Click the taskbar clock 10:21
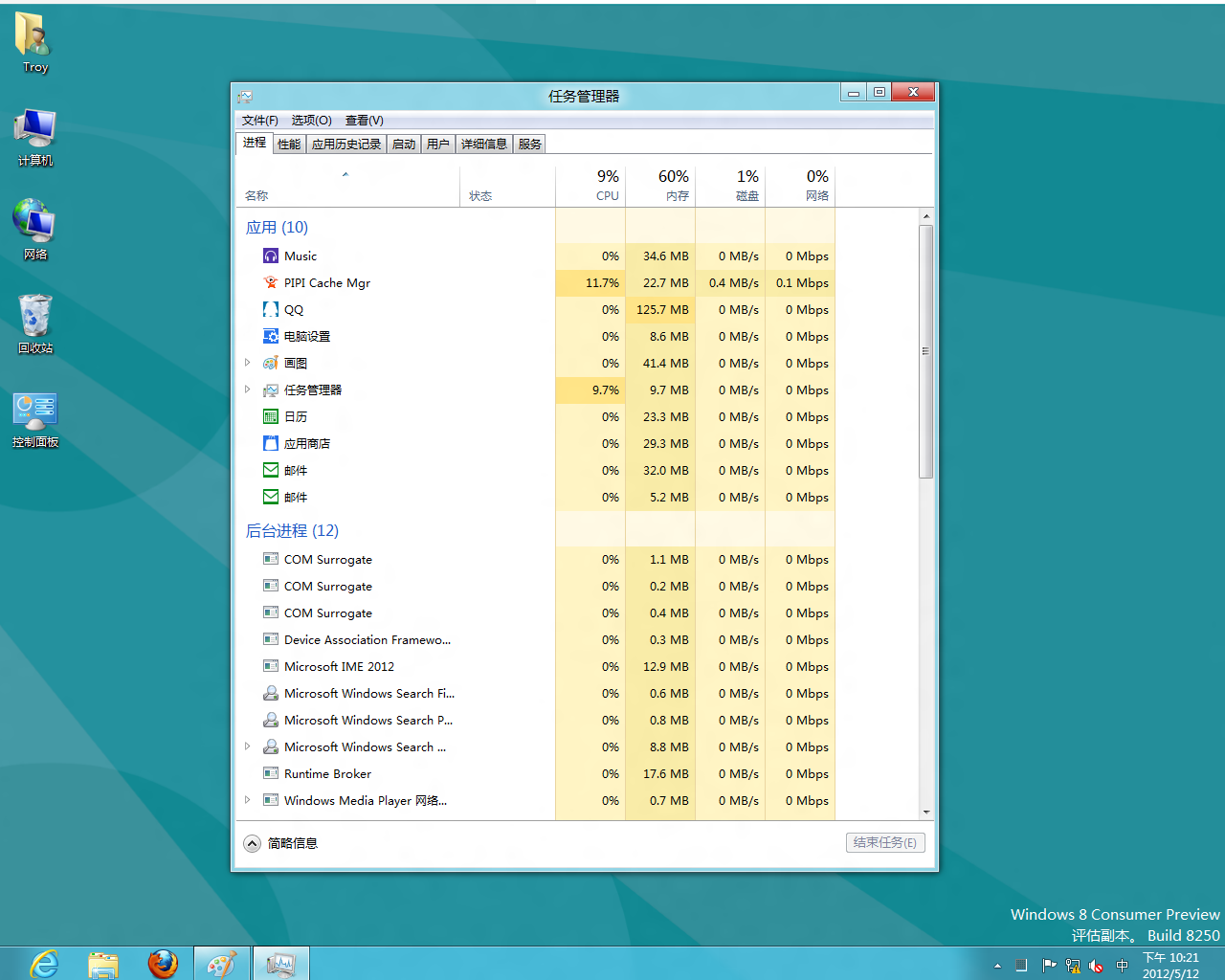1225x980 pixels. [1170, 965]
